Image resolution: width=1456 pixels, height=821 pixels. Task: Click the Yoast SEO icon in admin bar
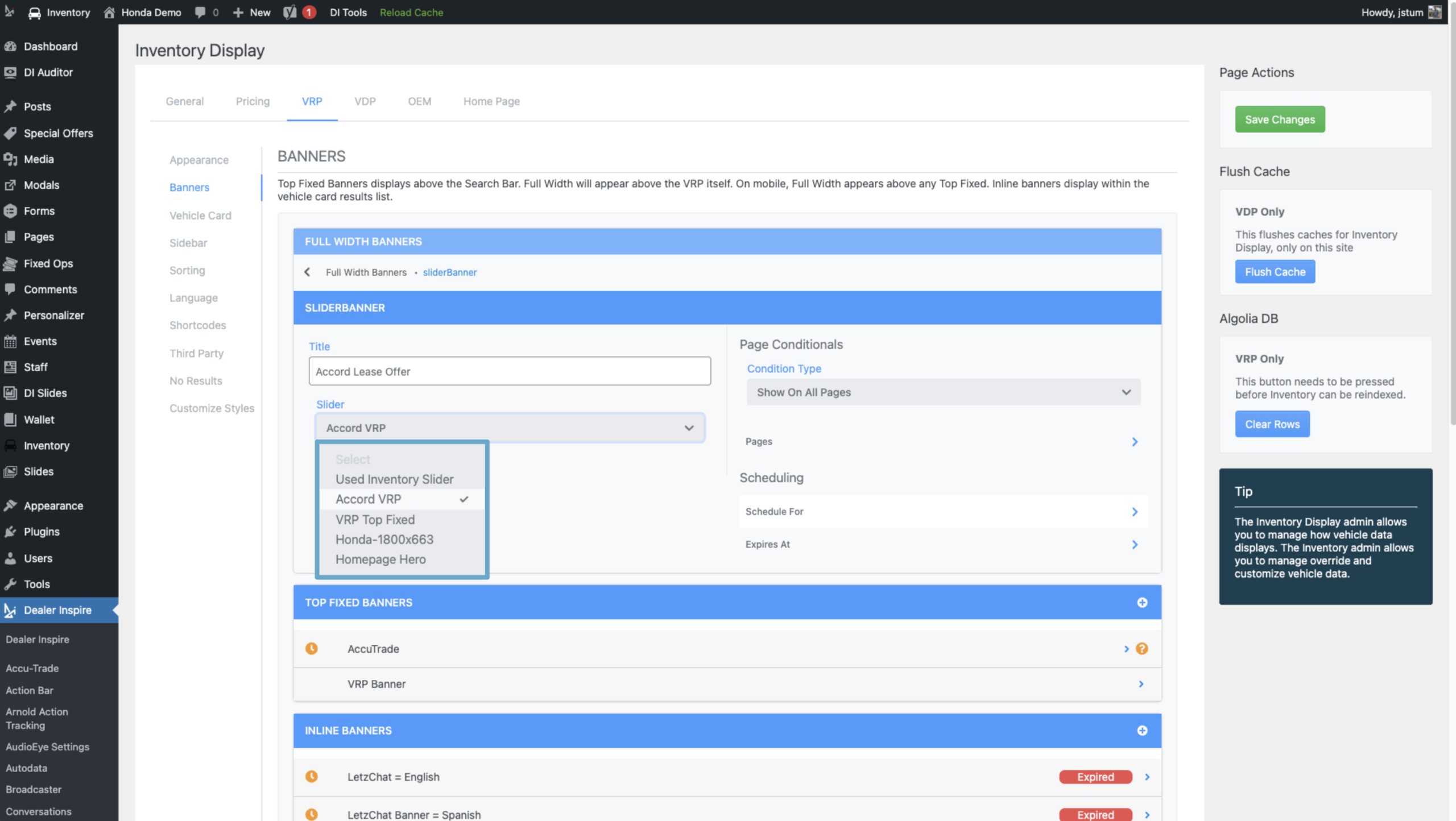coord(289,12)
